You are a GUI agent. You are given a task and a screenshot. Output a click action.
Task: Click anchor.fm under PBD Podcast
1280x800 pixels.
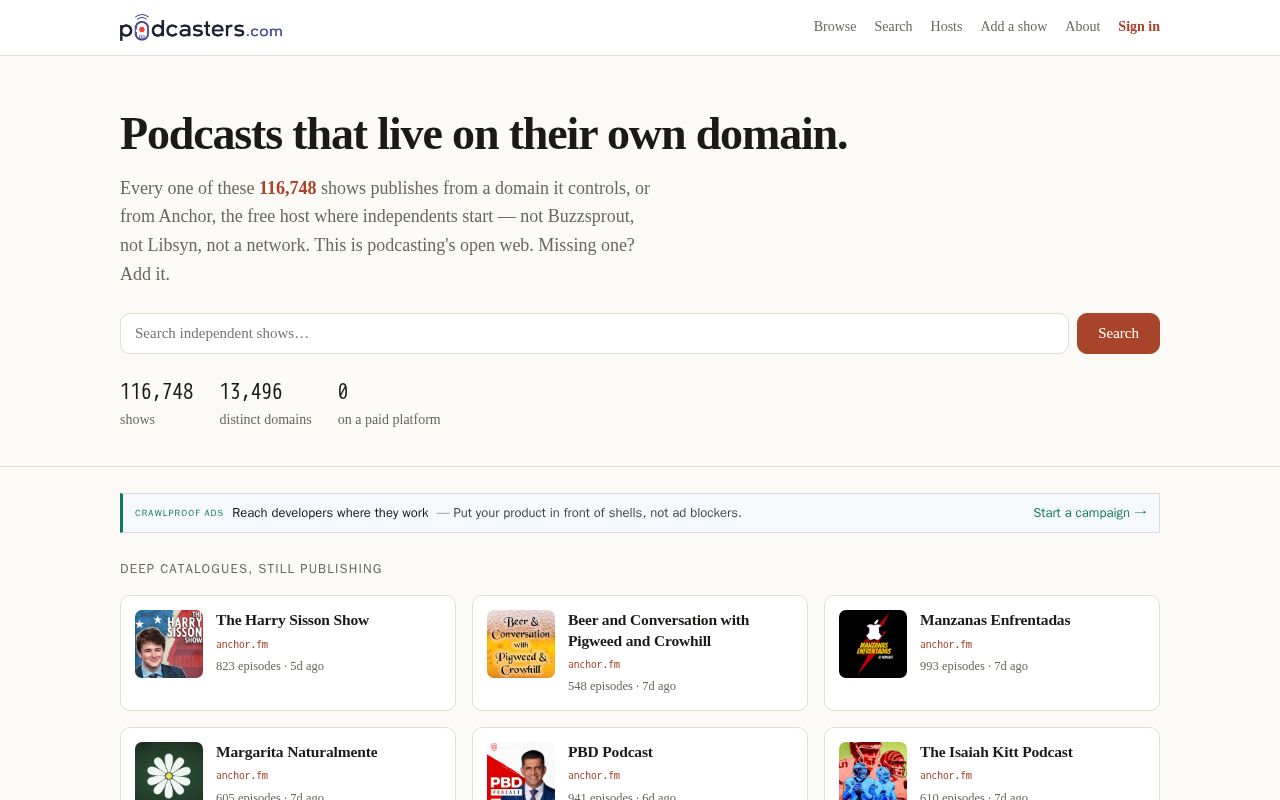594,775
